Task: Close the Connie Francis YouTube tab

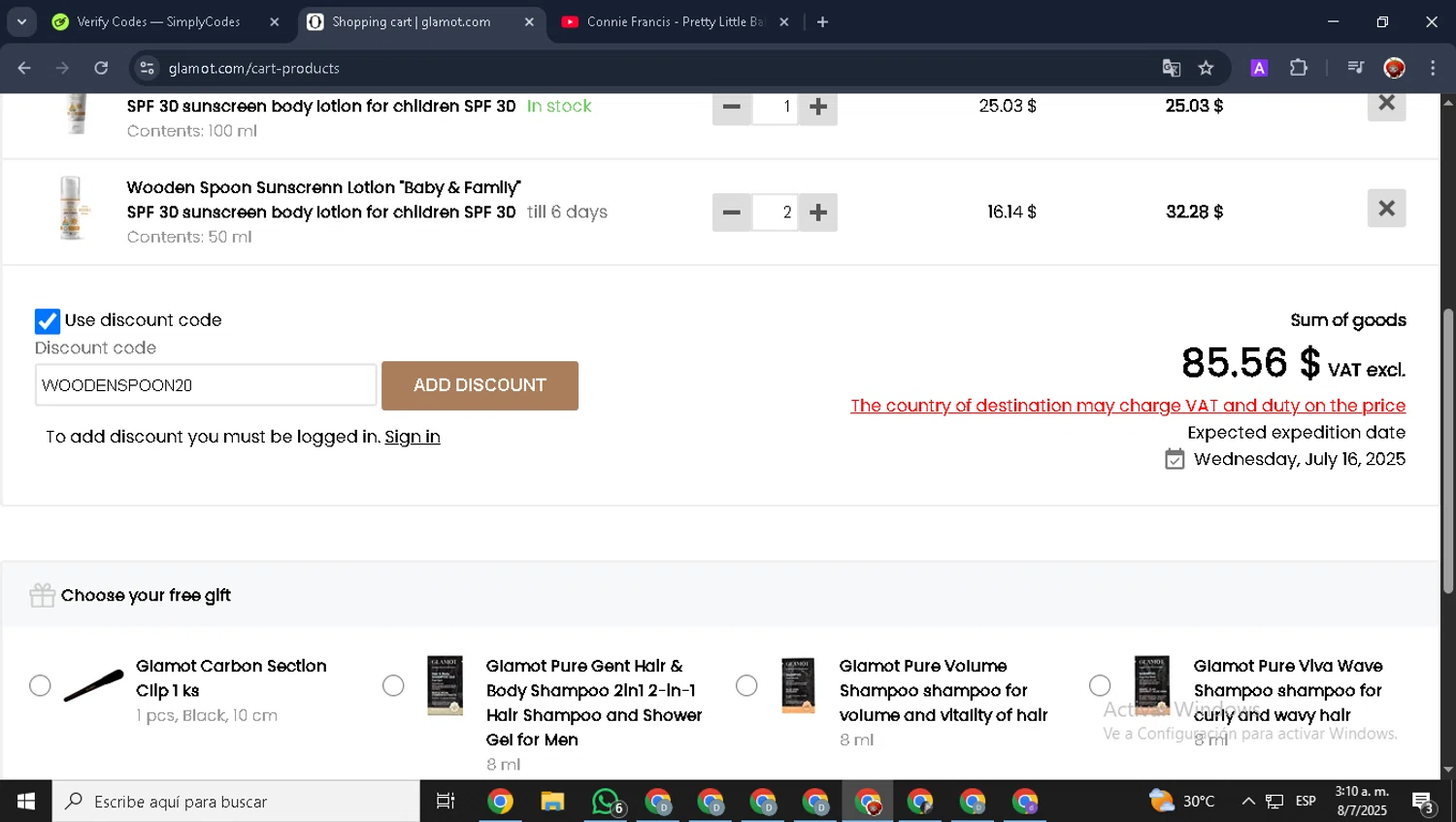Action: (x=784, y=21)
